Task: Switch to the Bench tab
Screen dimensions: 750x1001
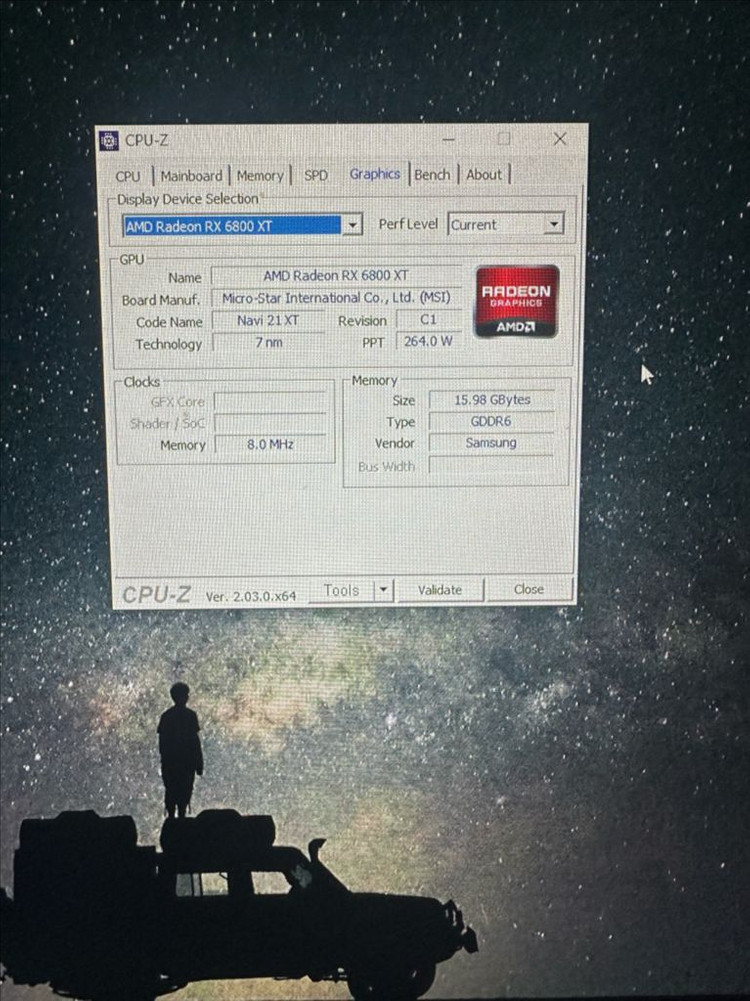Action: (432, 174)
